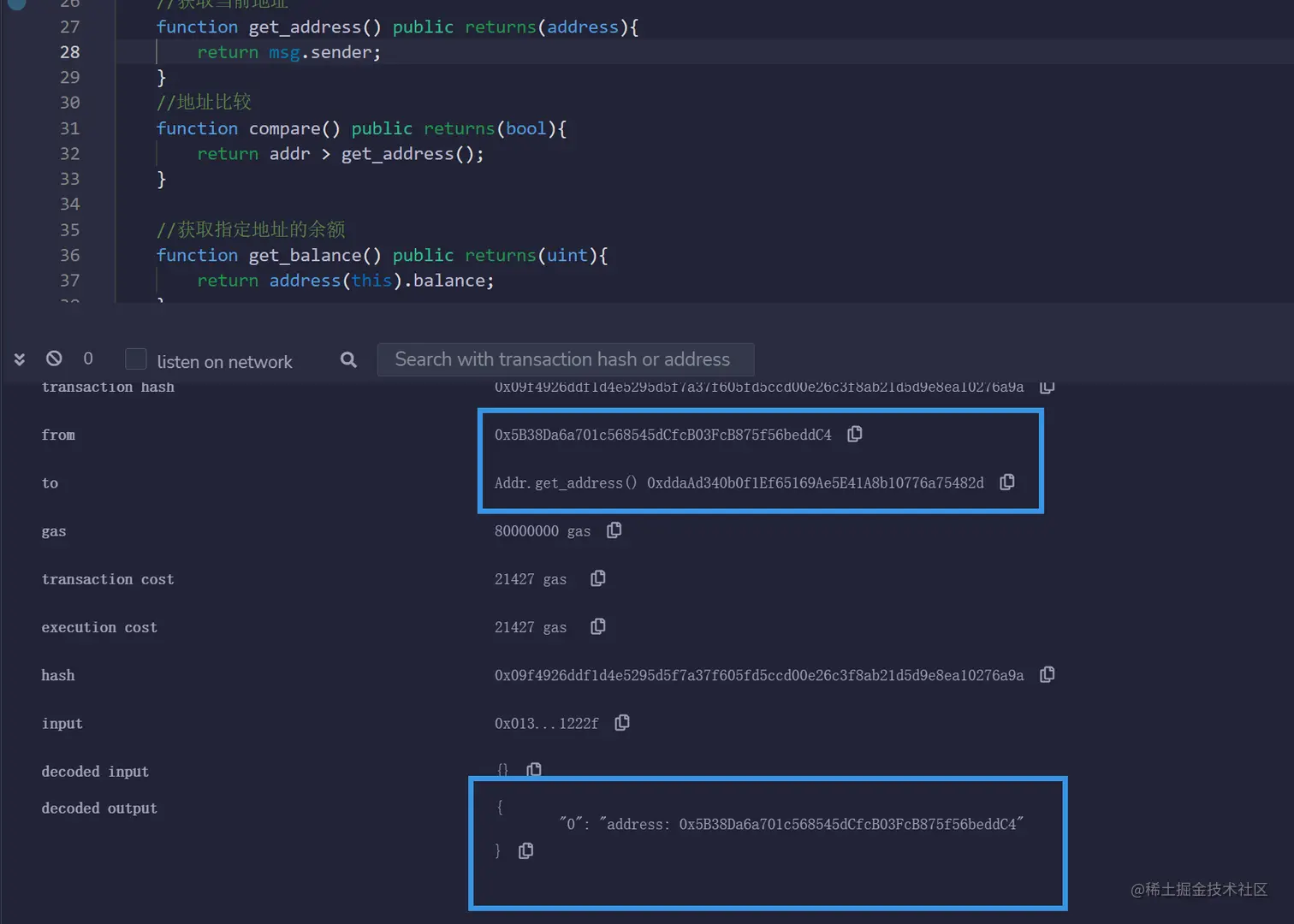The image size is (1294, 924).
Task: Click 'get_balance()' function name in code
Action: 315,255
